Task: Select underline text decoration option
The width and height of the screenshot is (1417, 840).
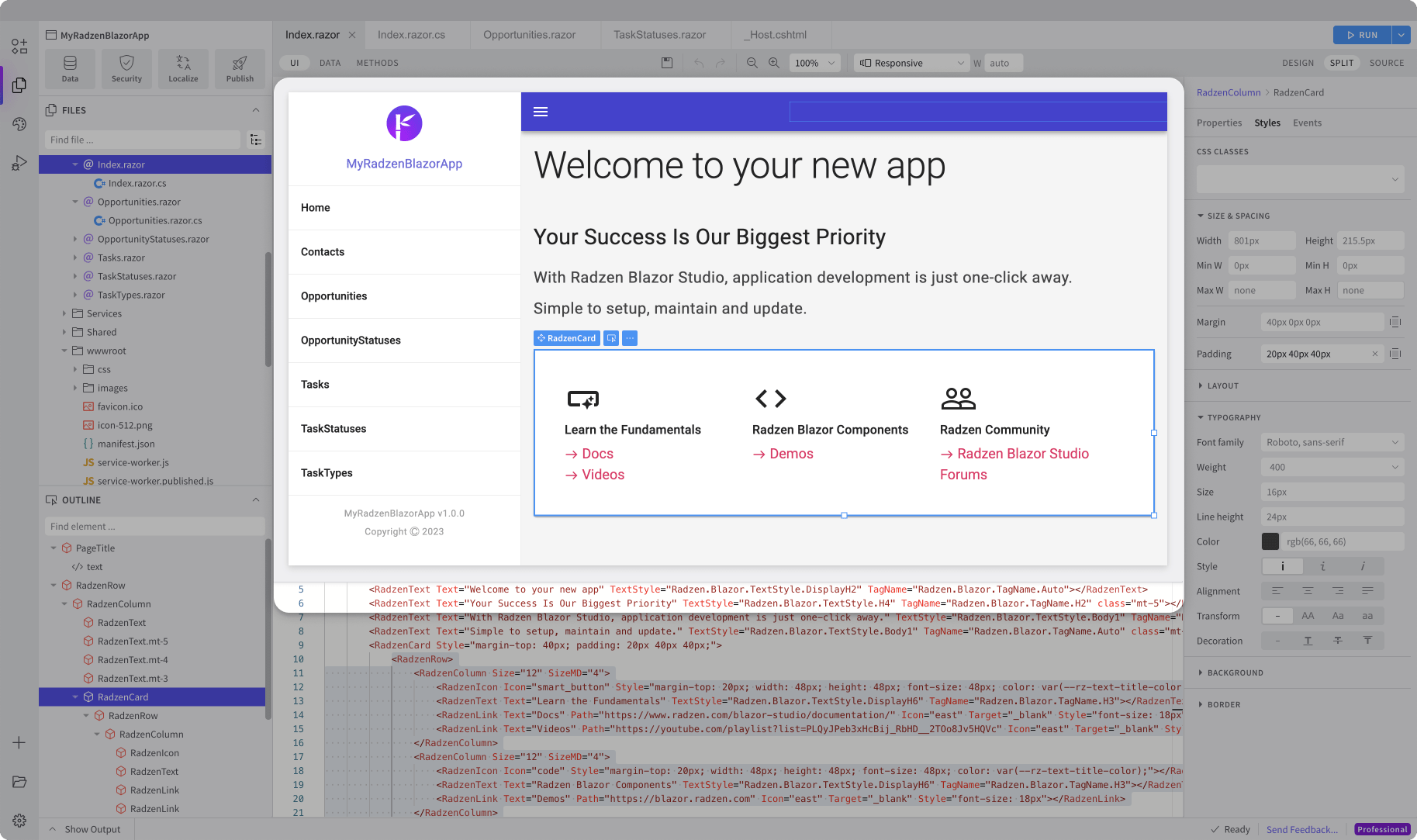Action: (1308, 641)
